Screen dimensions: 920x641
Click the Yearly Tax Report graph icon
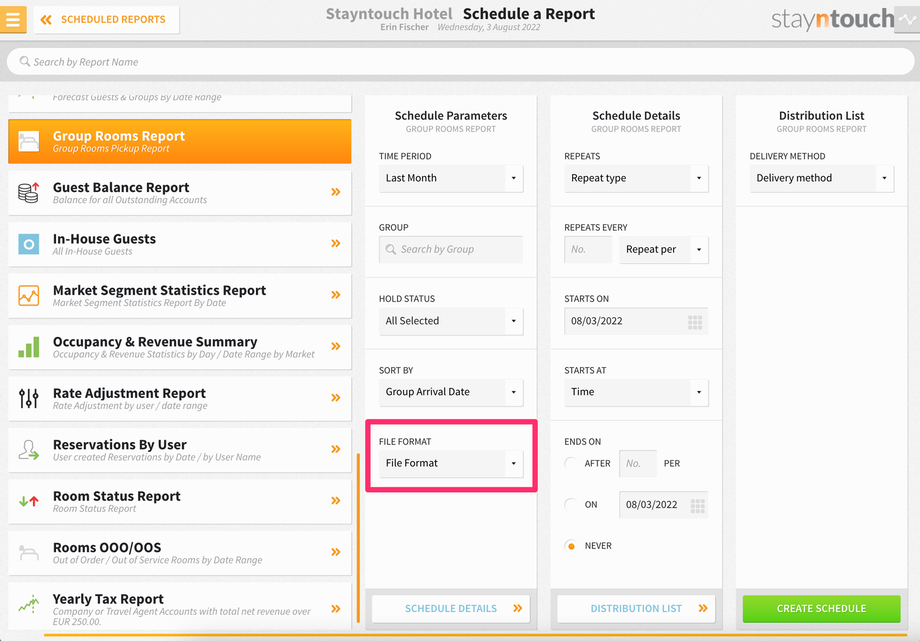pyautogui.click(x=28, y=603)
